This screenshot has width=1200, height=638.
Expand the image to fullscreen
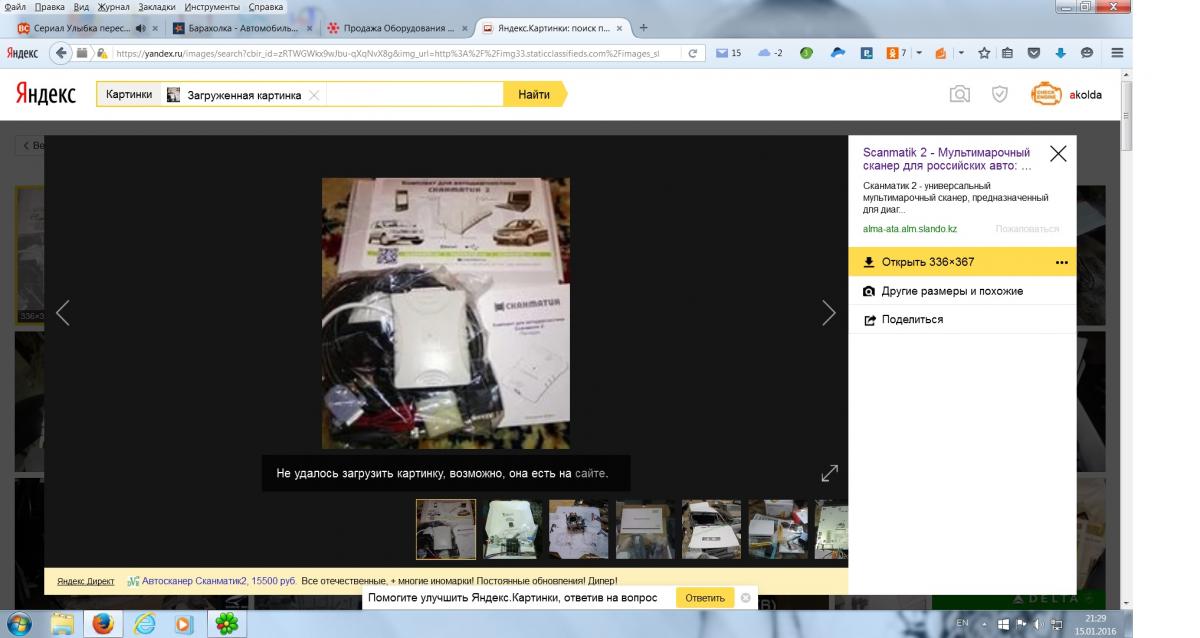click(829, 474)
